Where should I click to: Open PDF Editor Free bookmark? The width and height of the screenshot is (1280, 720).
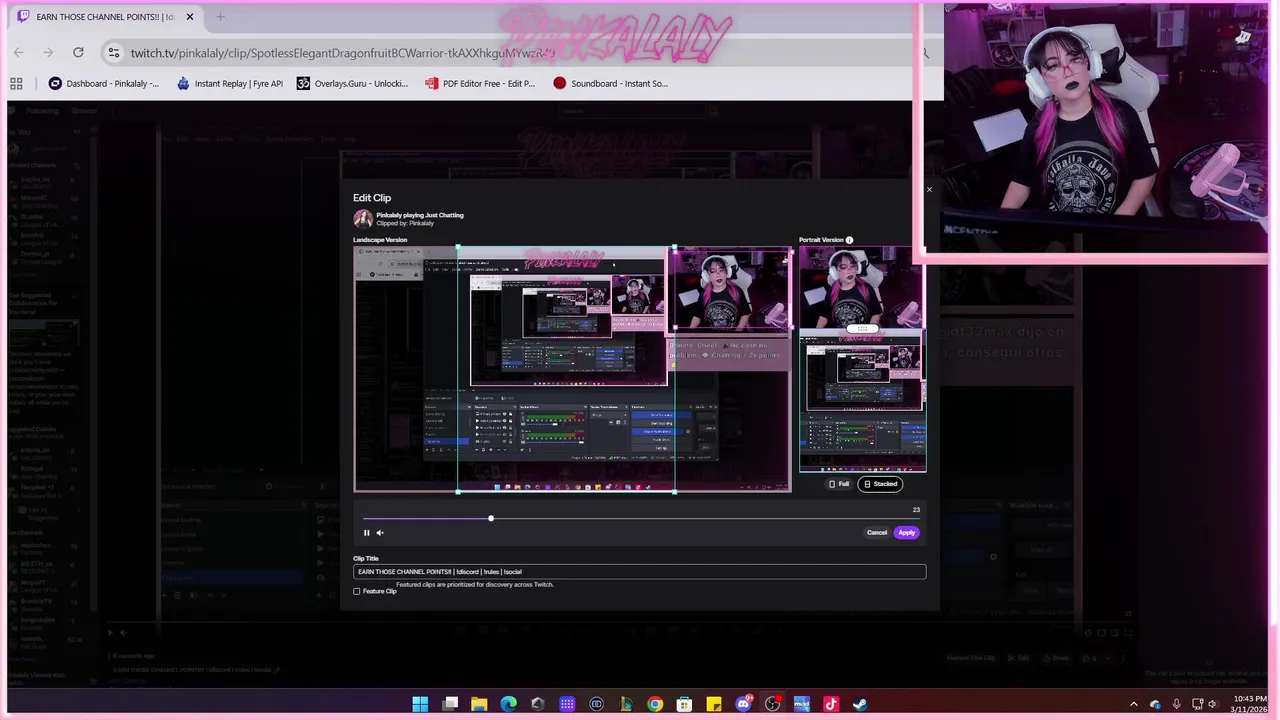[480, 83]
